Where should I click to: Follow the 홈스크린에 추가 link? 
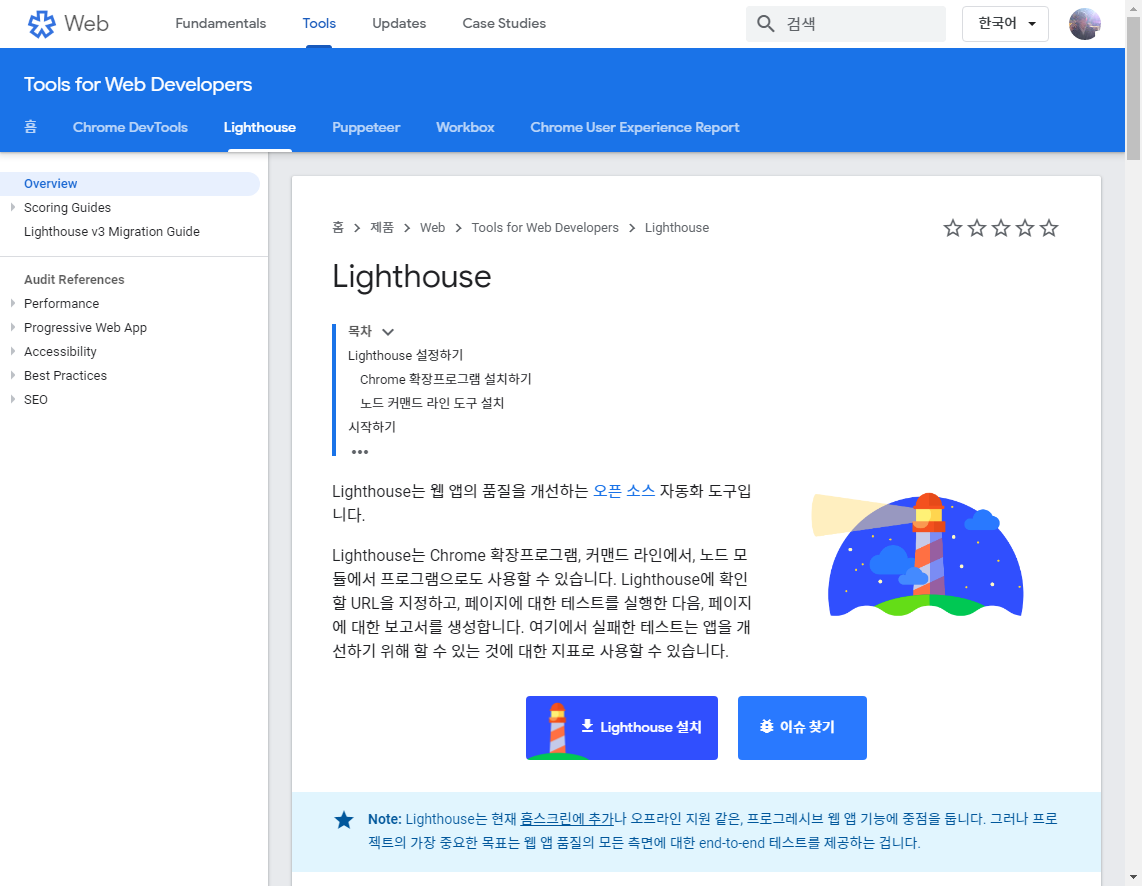[x=567, y=819]
